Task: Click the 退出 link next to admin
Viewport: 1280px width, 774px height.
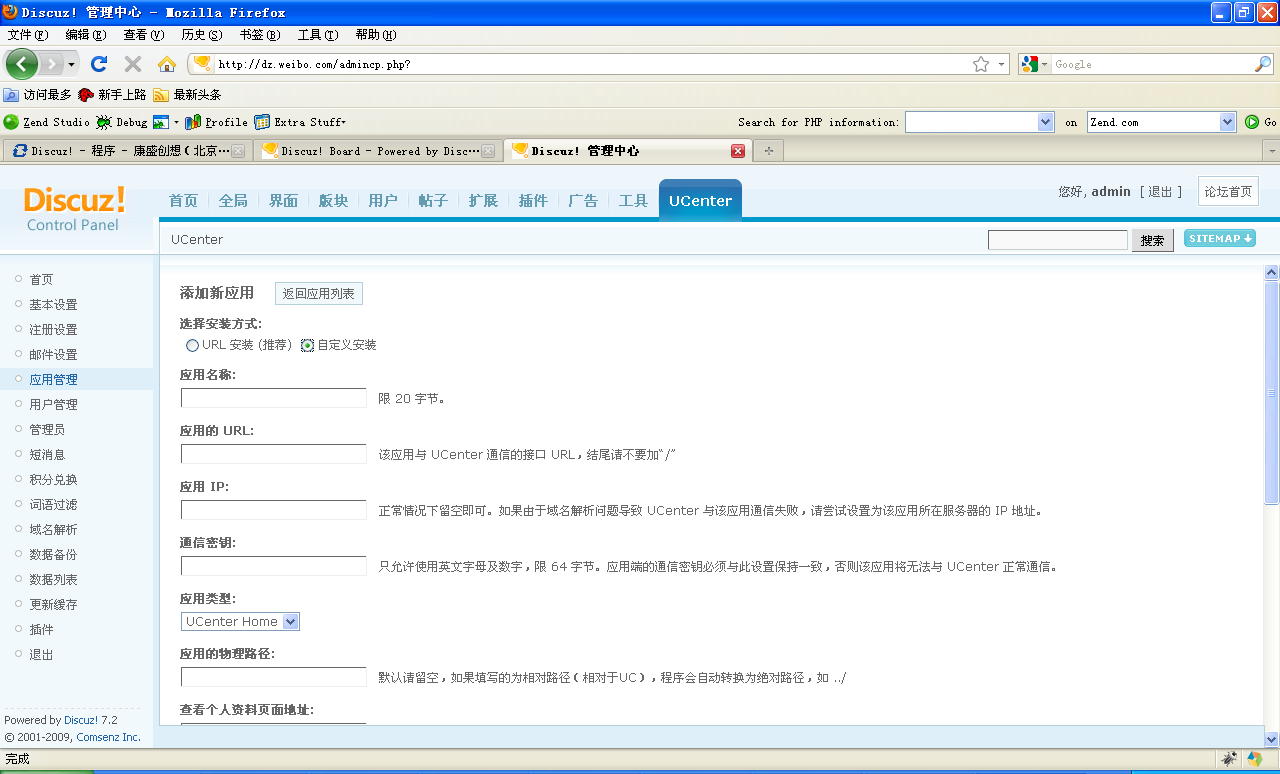Action: point(1160,191)
